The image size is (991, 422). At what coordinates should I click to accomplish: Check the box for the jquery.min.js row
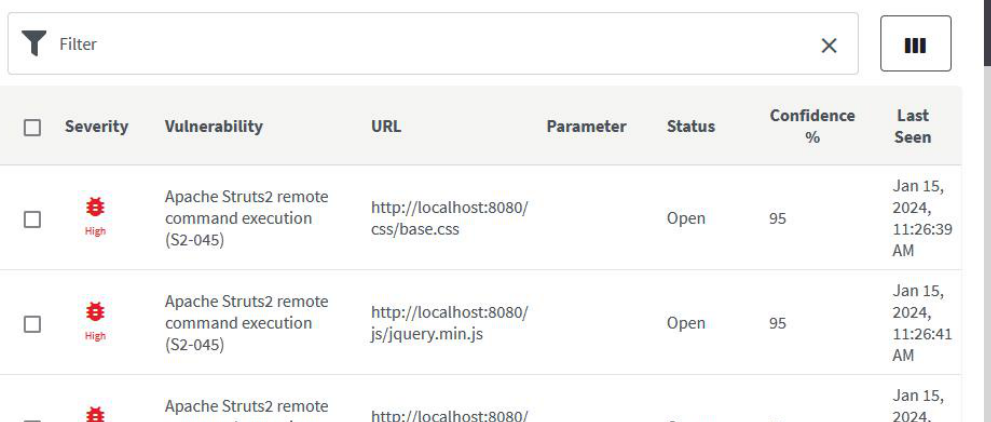point(32,324)
